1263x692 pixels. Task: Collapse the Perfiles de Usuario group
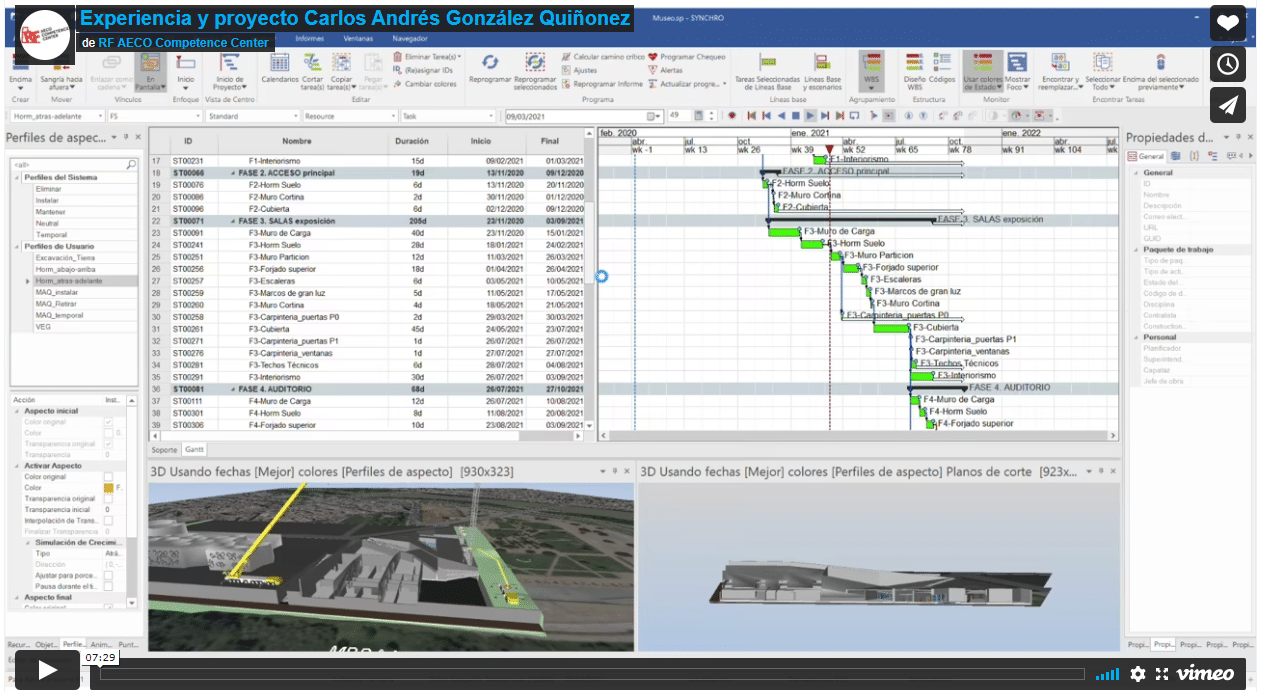(16, 246)
